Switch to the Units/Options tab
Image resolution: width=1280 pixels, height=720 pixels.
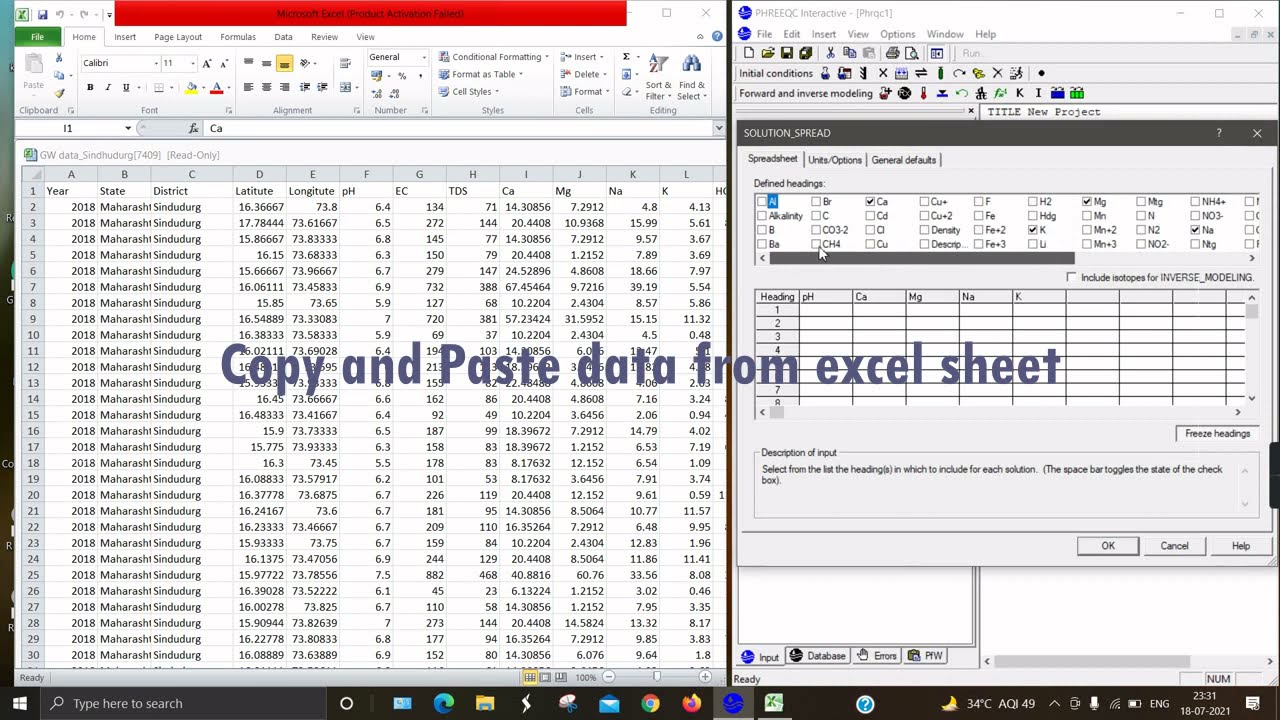835,160
